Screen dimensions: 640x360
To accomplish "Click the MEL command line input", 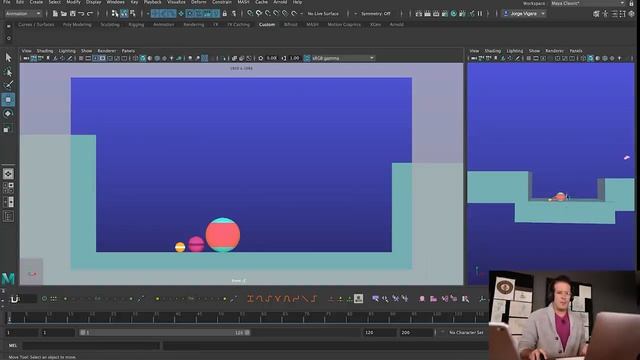I will [91, 346].
